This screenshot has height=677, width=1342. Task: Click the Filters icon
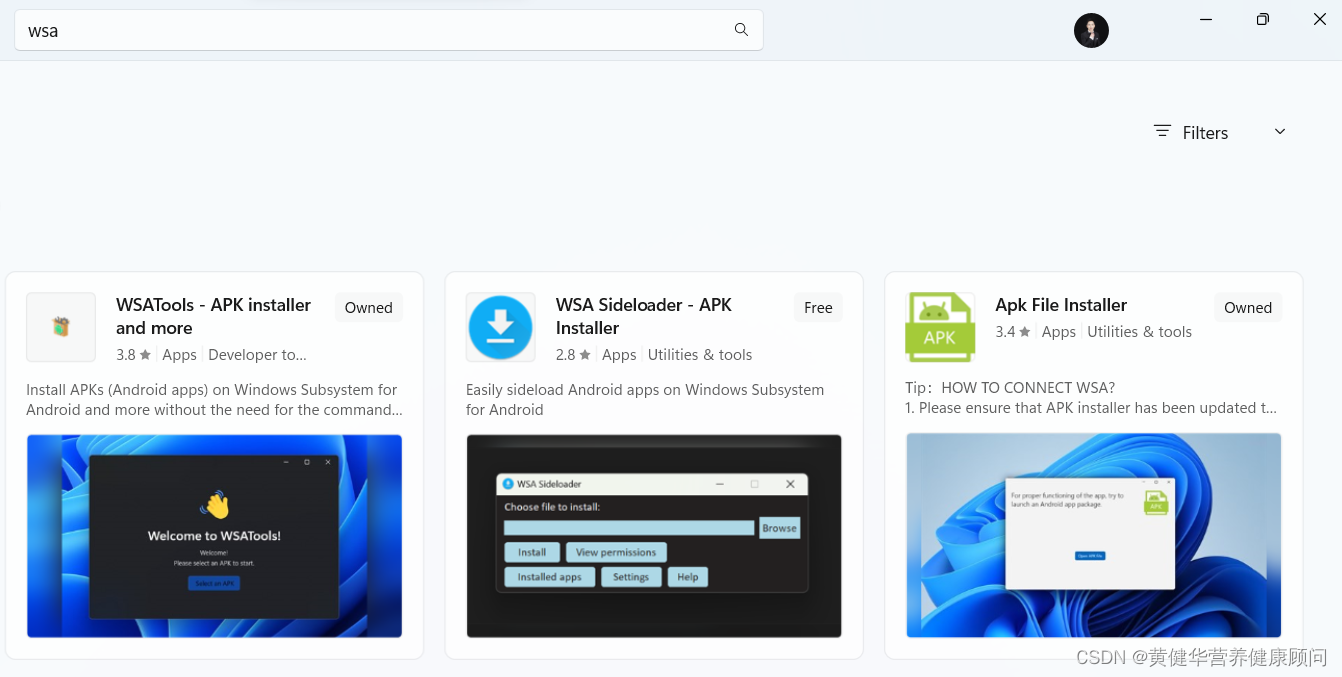tap(1162, 131)
